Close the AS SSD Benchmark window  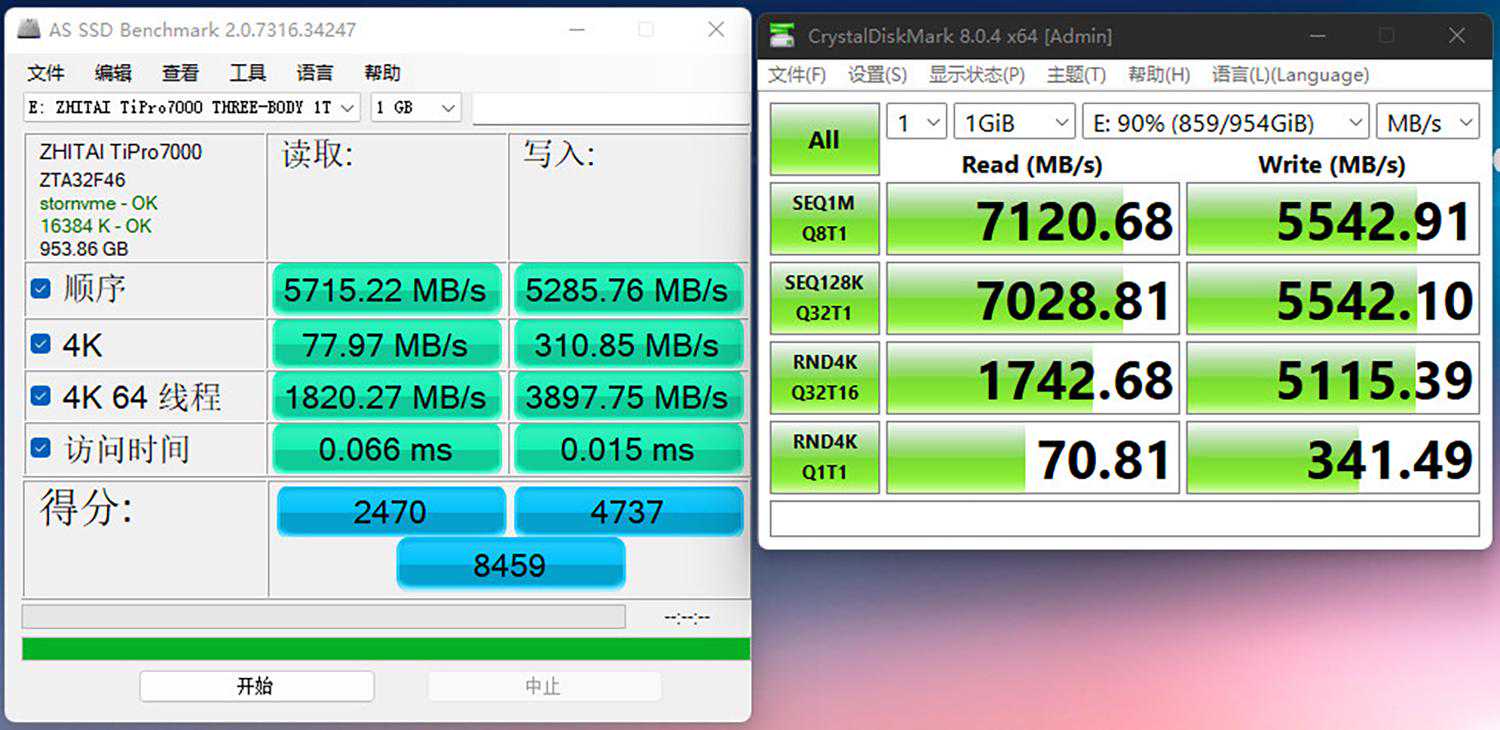[716, 30]
